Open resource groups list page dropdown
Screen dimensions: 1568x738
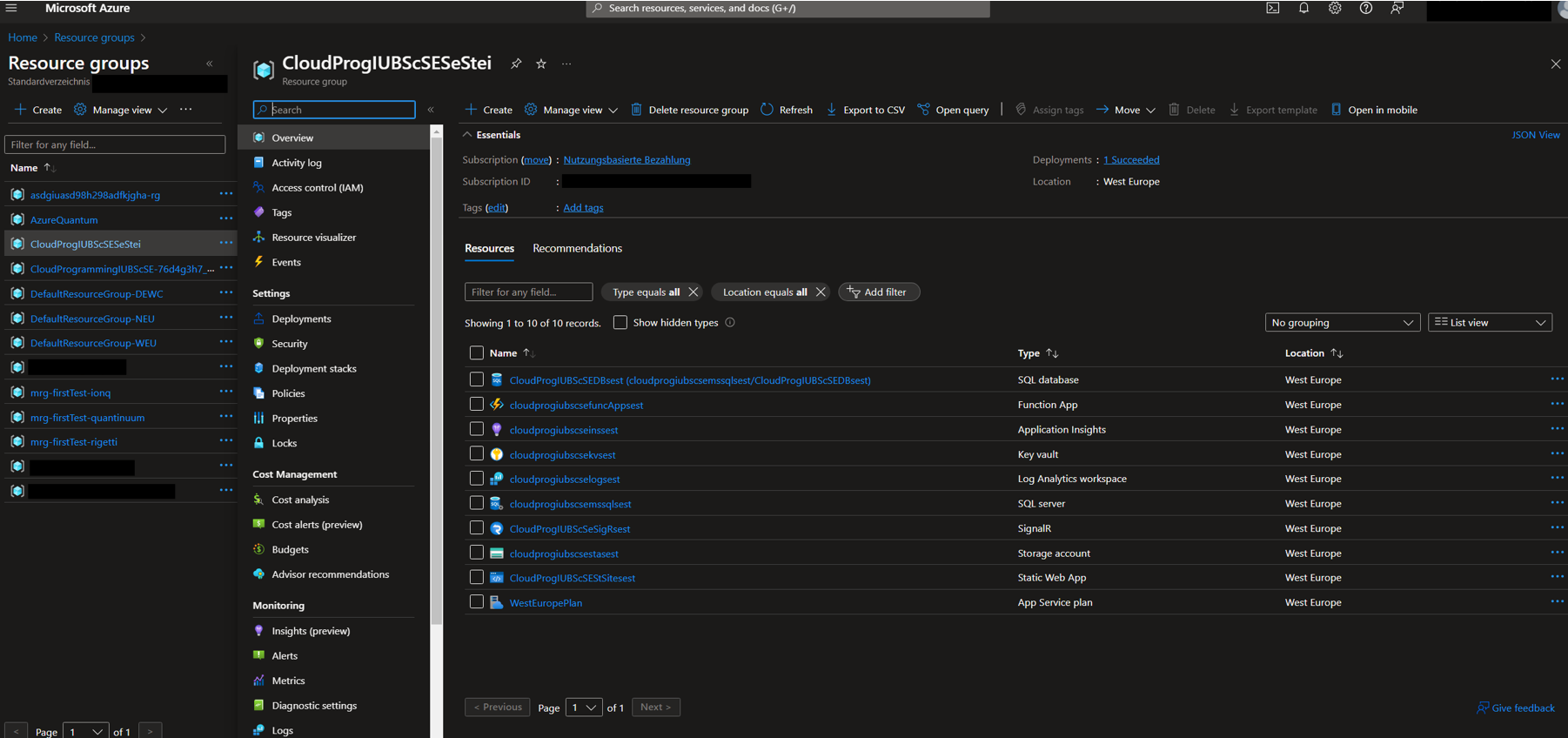click(86, 731)
